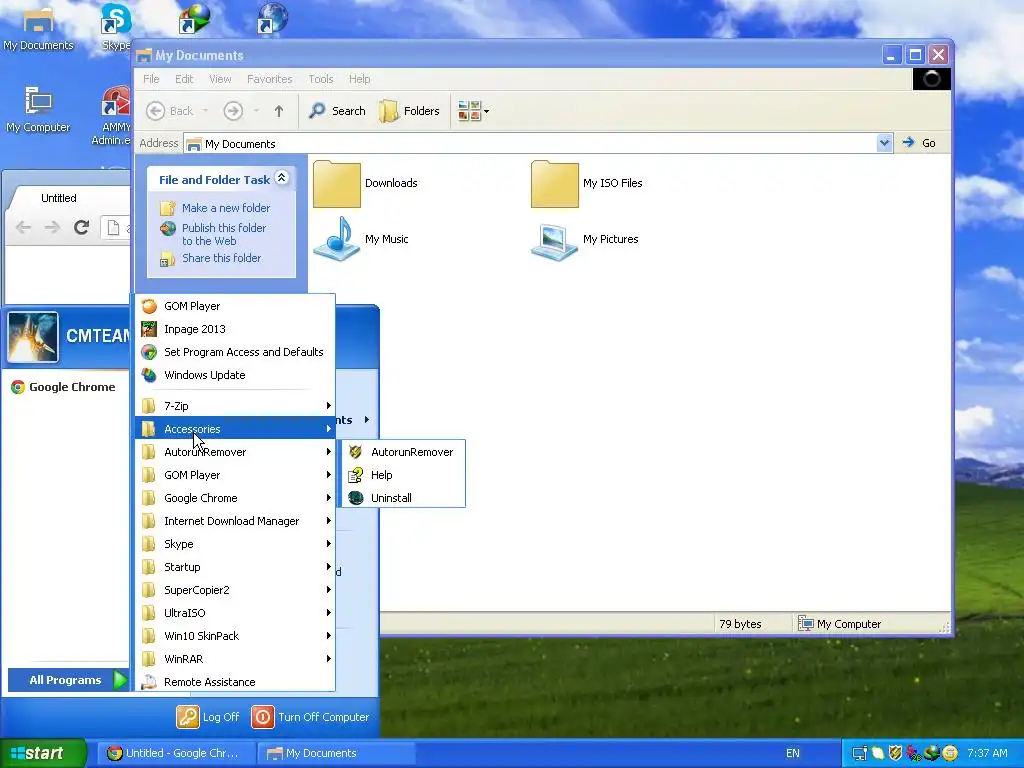Image resolution: width=1024 pixels, height=768 pixels.
Task: Expand the Accessories program folder
Action: coord(235,428)
